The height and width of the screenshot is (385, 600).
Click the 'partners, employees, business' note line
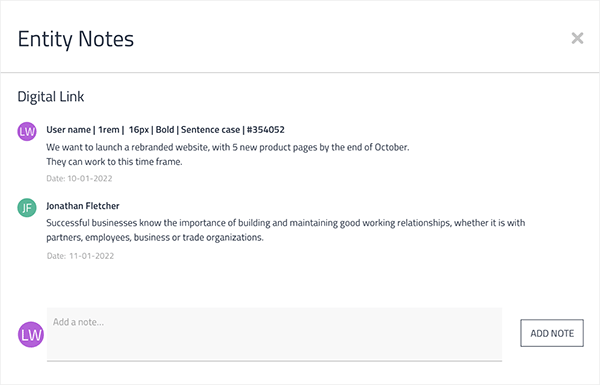[x=155, y=238]
